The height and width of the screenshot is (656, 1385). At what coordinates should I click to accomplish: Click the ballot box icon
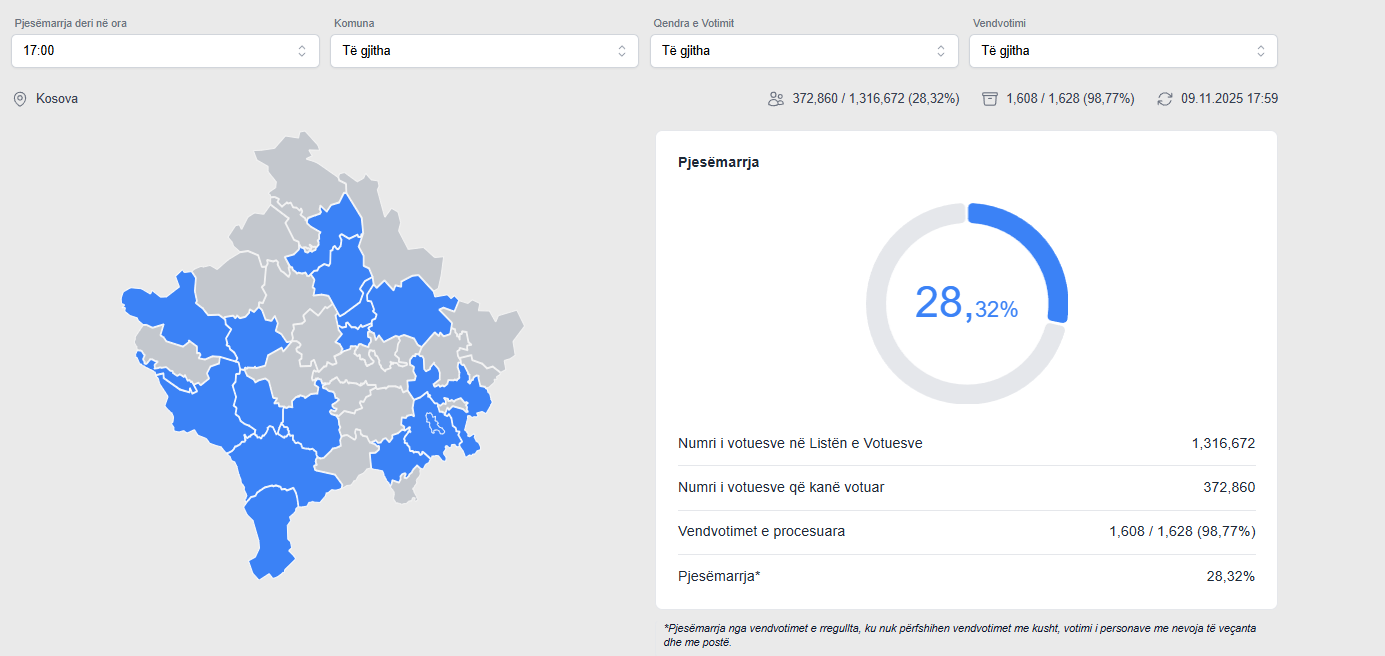(x=990, y=99)
